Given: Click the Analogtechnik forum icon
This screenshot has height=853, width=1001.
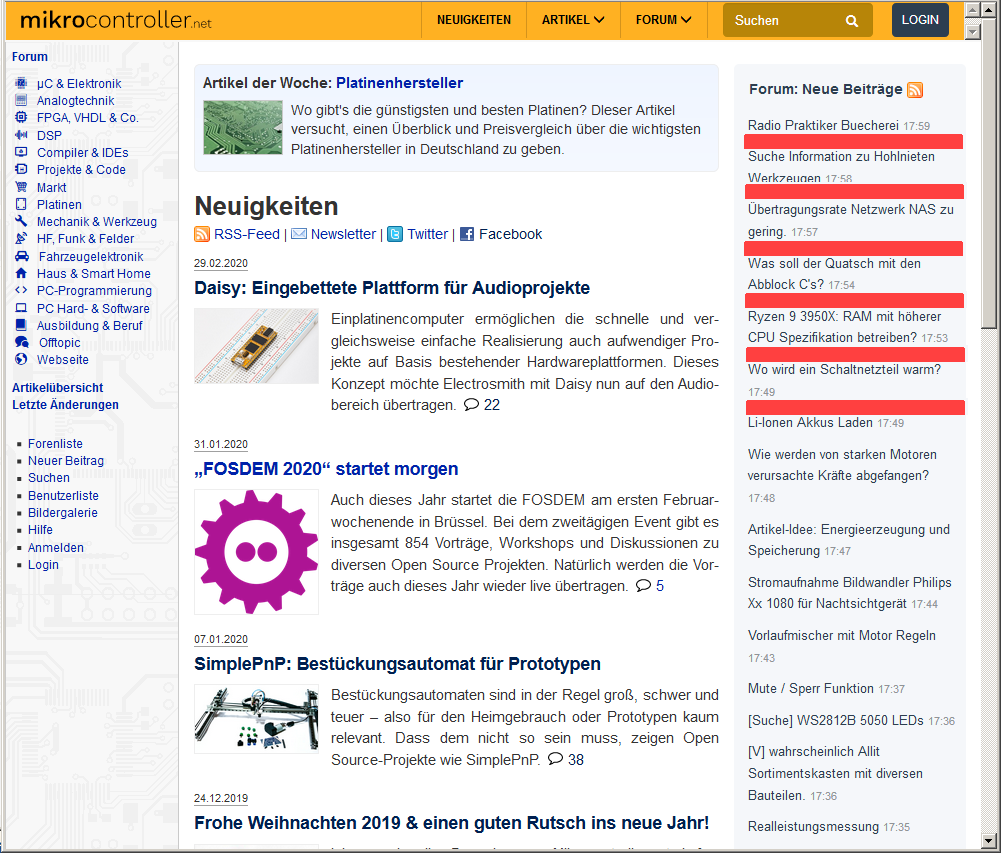Looking at the screenshot, I should pyautogui.click(x=21, y=100).
